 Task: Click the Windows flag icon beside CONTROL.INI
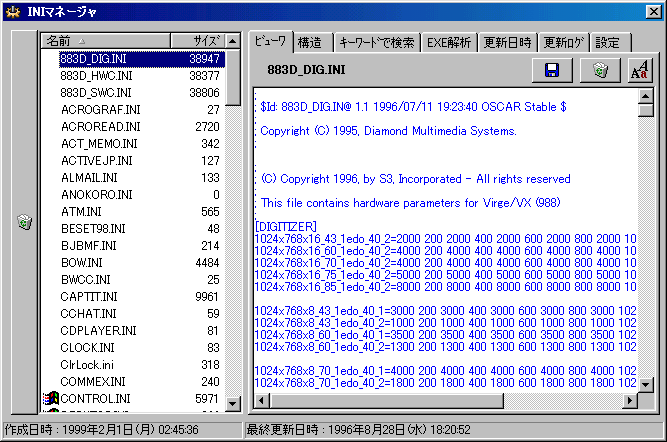(51, 399)
